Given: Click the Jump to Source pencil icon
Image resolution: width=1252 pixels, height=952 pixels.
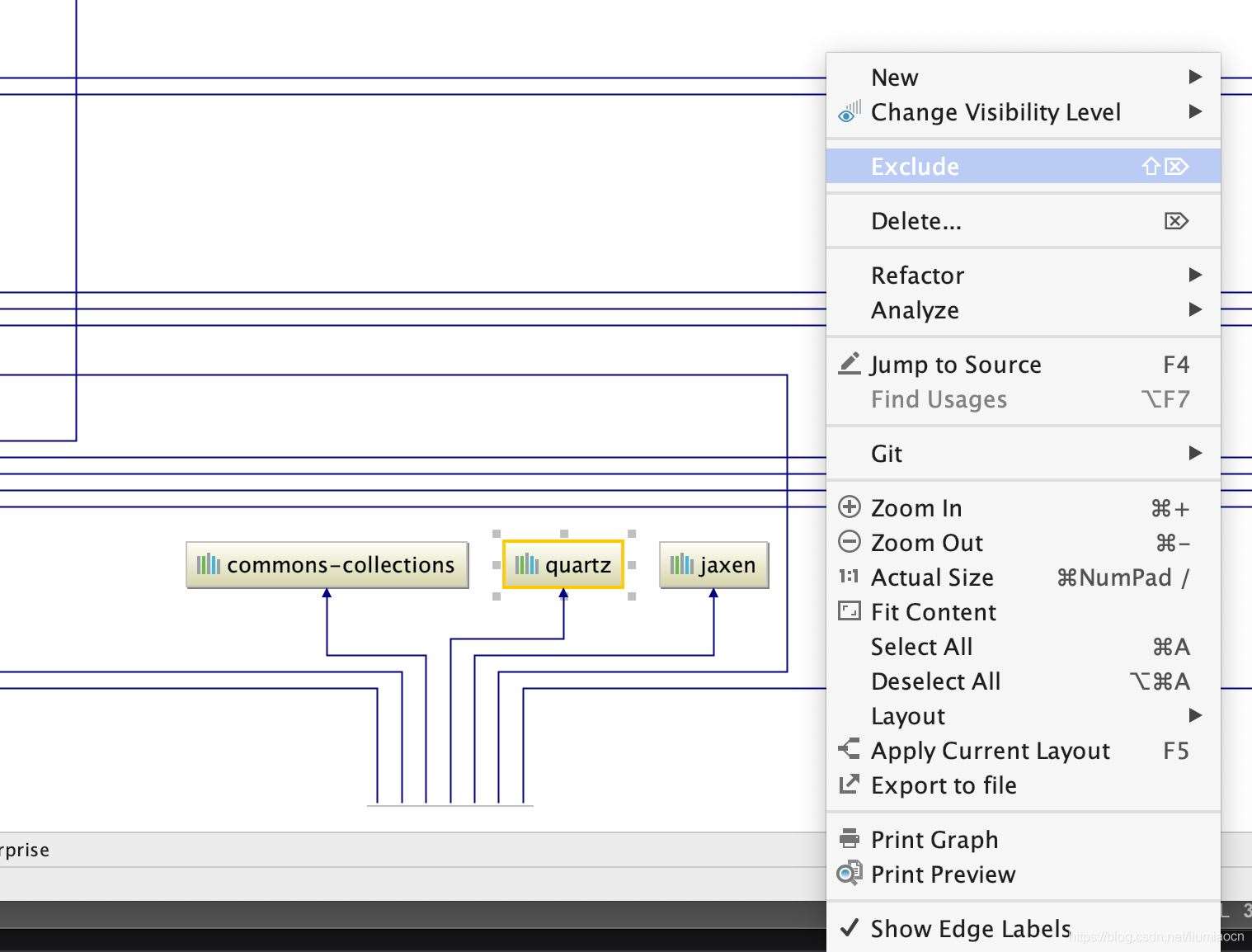Looking at the screenshot, I should tap(849, 364).
